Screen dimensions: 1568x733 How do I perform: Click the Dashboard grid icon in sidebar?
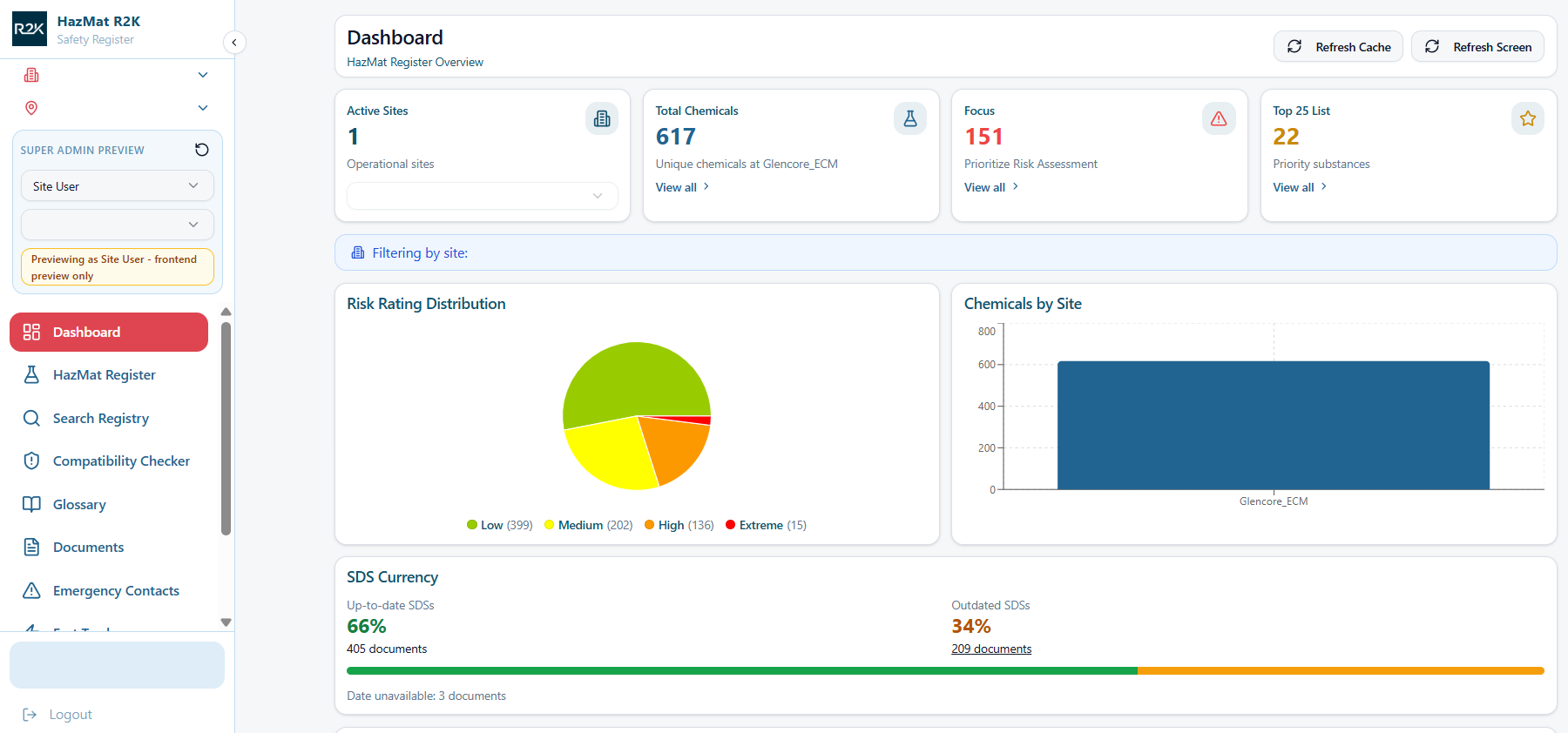(31, 332)
